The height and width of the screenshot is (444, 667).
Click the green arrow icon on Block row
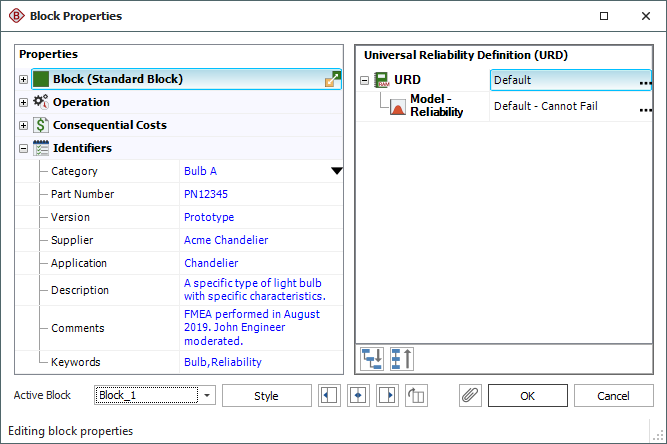333,79
